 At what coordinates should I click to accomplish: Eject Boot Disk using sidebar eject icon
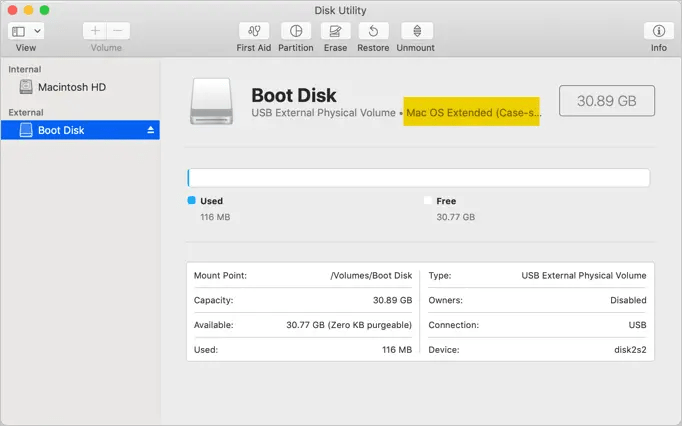pyautogui.click(x=151, y=130)
